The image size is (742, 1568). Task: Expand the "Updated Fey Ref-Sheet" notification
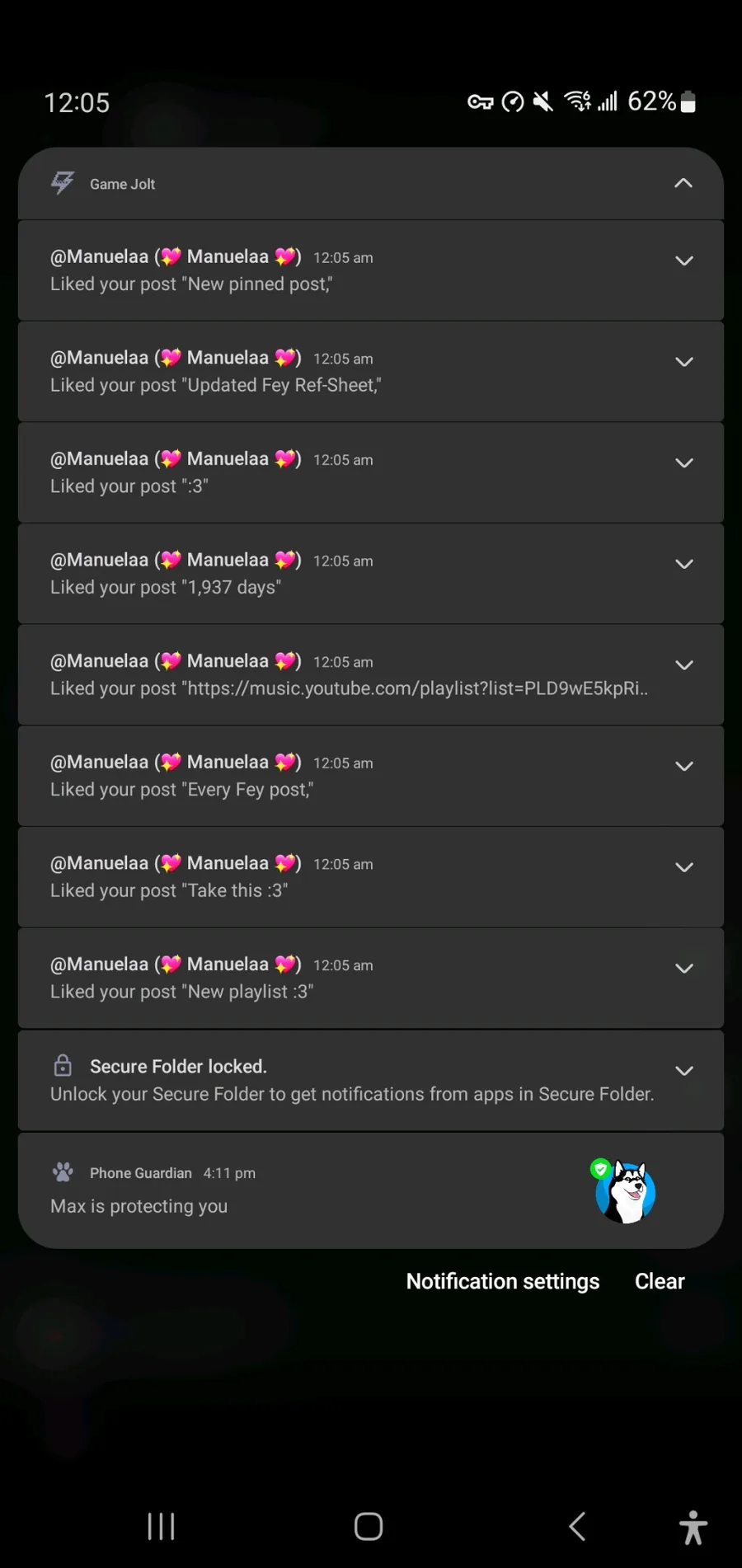coord(683,363)
